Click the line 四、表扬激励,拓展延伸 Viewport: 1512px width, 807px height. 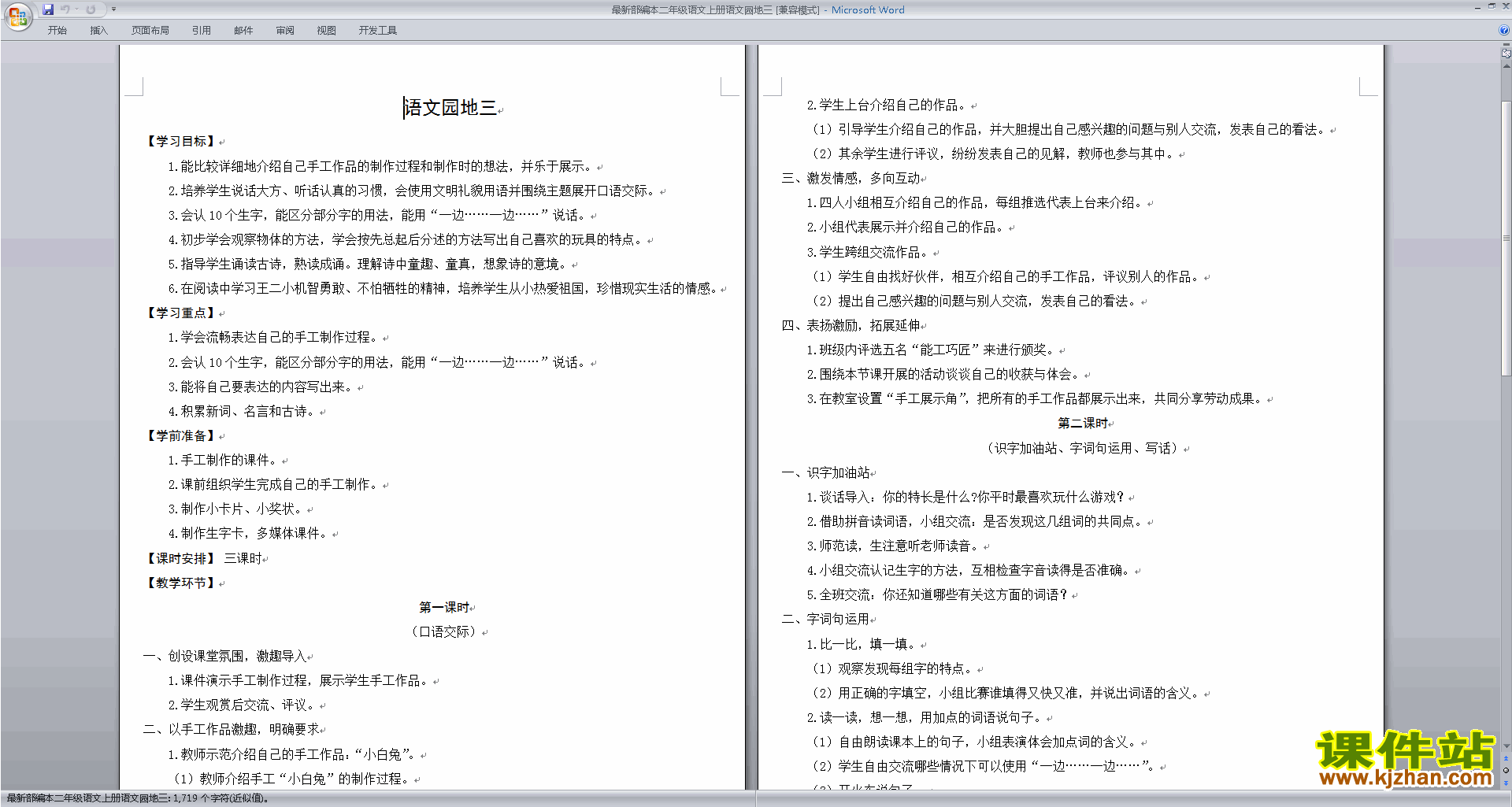click(851, 326)
